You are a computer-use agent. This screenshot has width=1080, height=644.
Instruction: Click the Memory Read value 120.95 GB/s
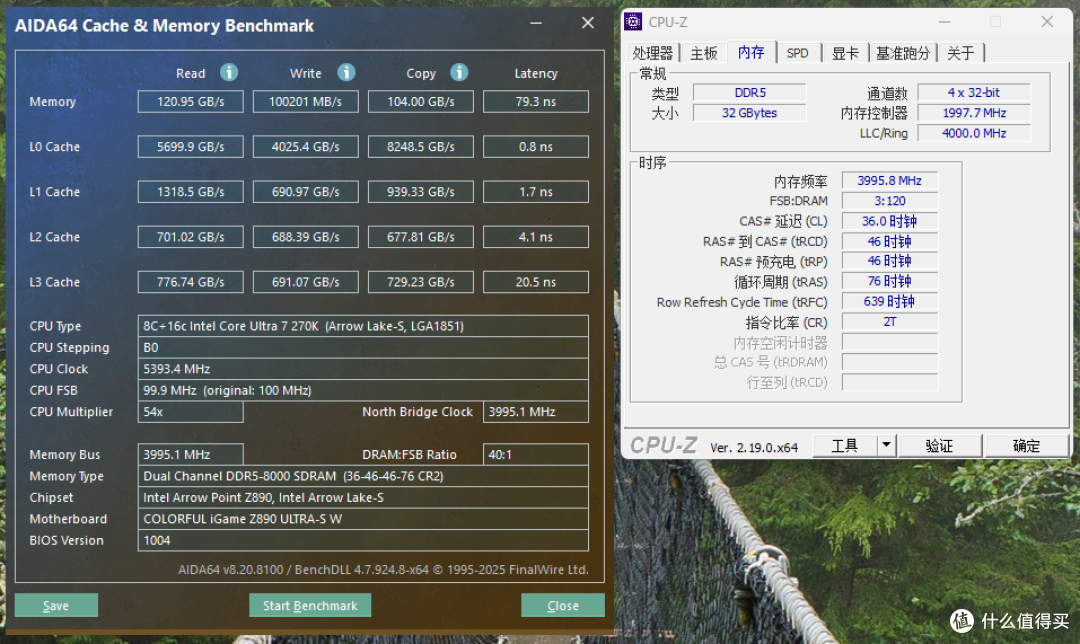point(191,101)
